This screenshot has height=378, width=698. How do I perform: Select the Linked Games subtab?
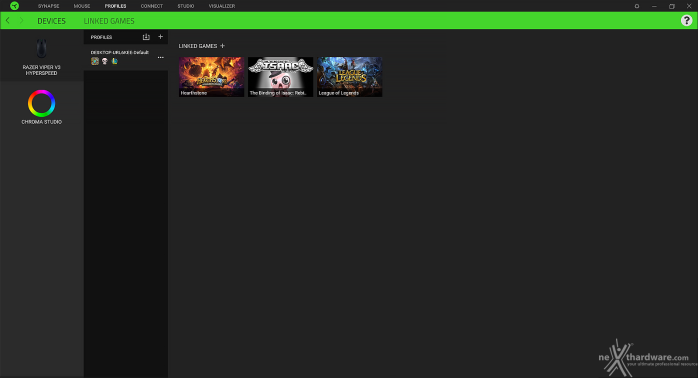pyautogui.click(x=109, y=21)
